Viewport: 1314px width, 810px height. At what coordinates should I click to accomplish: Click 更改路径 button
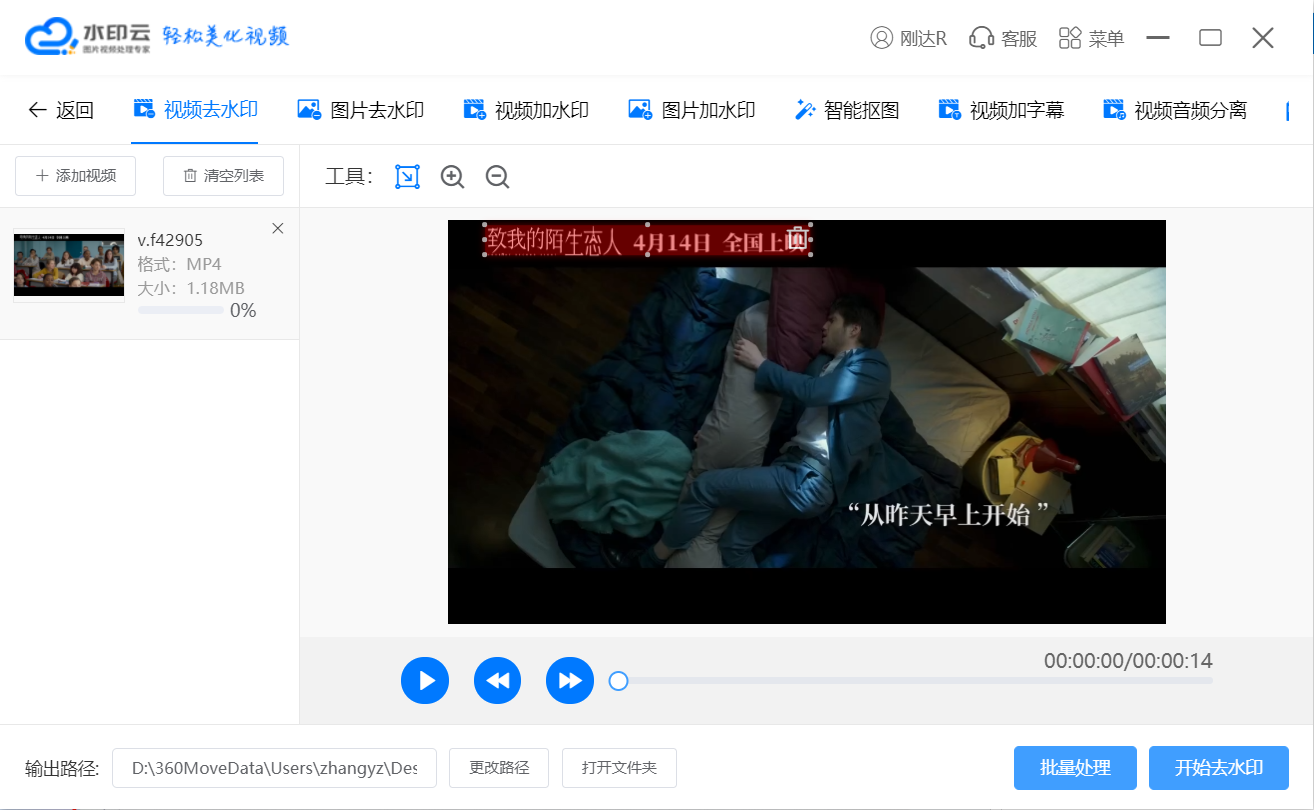click(x=500, y=768)
